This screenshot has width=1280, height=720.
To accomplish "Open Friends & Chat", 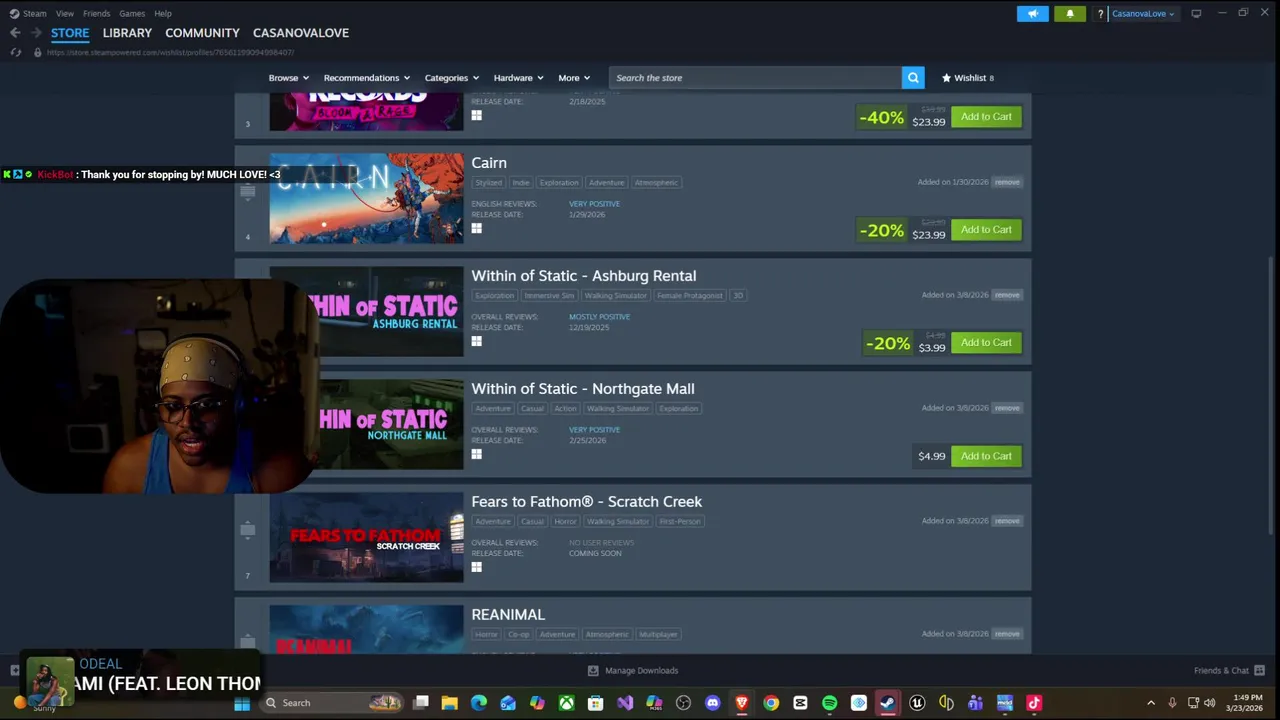I will coord(1229,671).
